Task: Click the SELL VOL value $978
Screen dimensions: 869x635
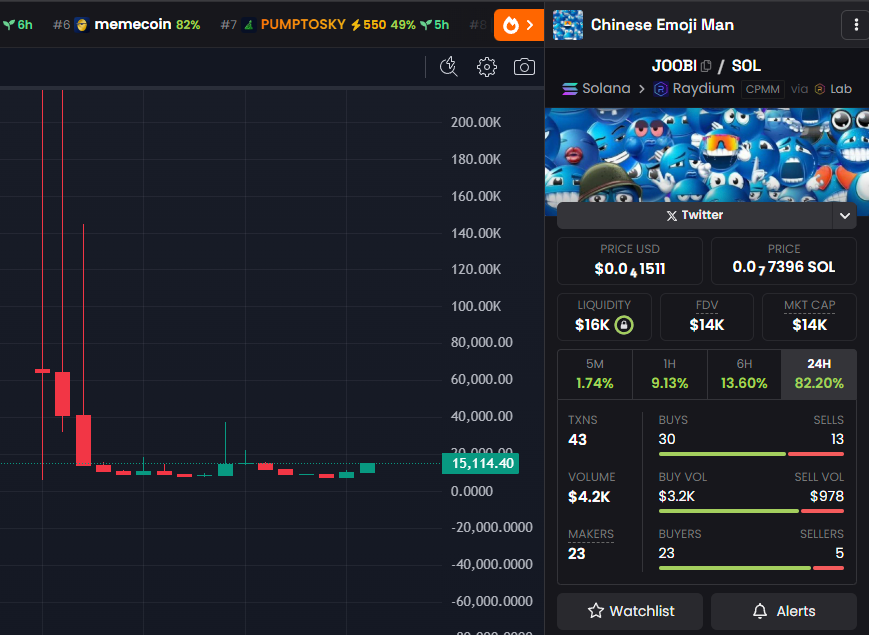Action: point(827,496)
